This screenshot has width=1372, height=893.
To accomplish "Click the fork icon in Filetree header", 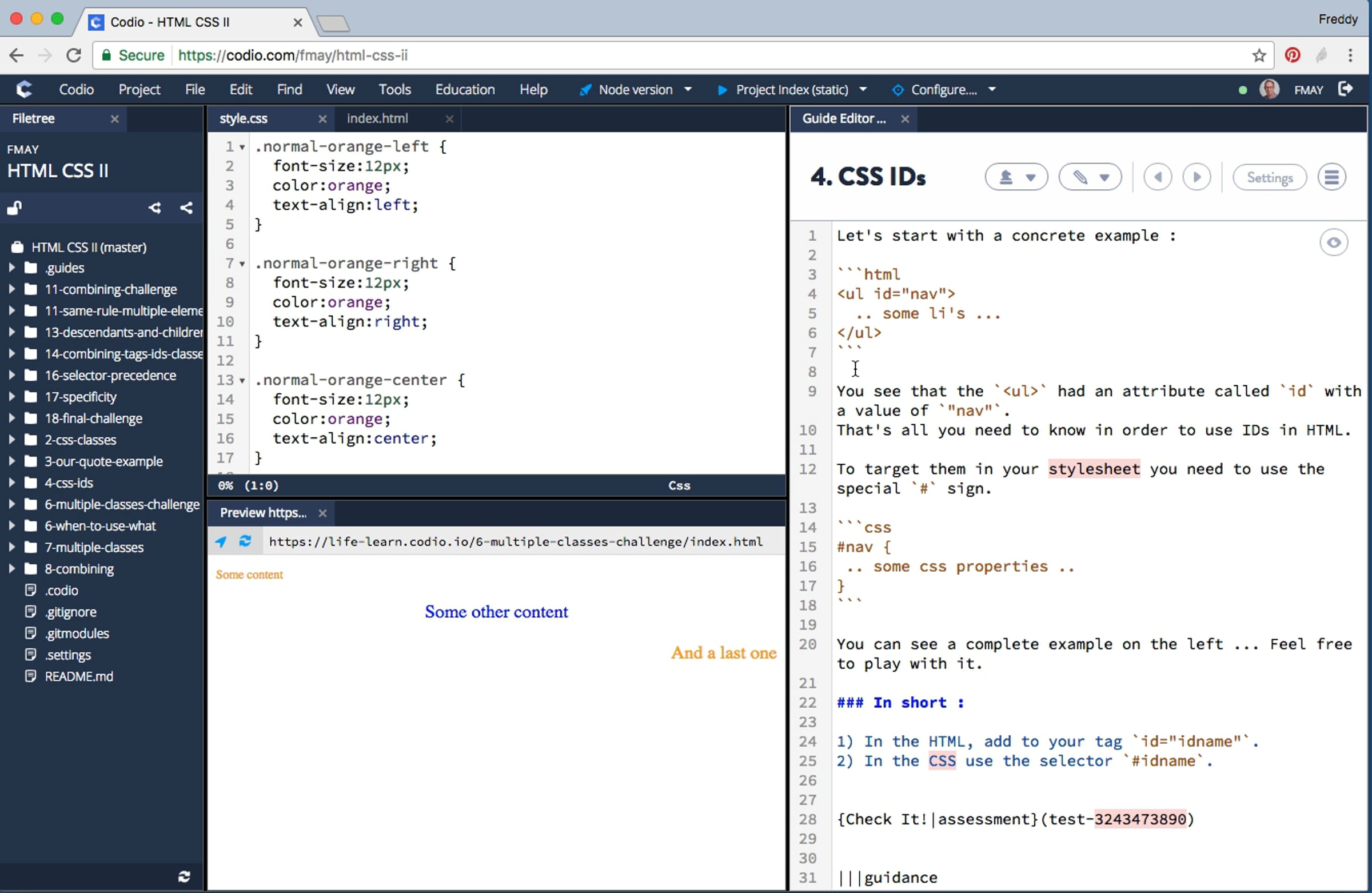I will 154,208.
